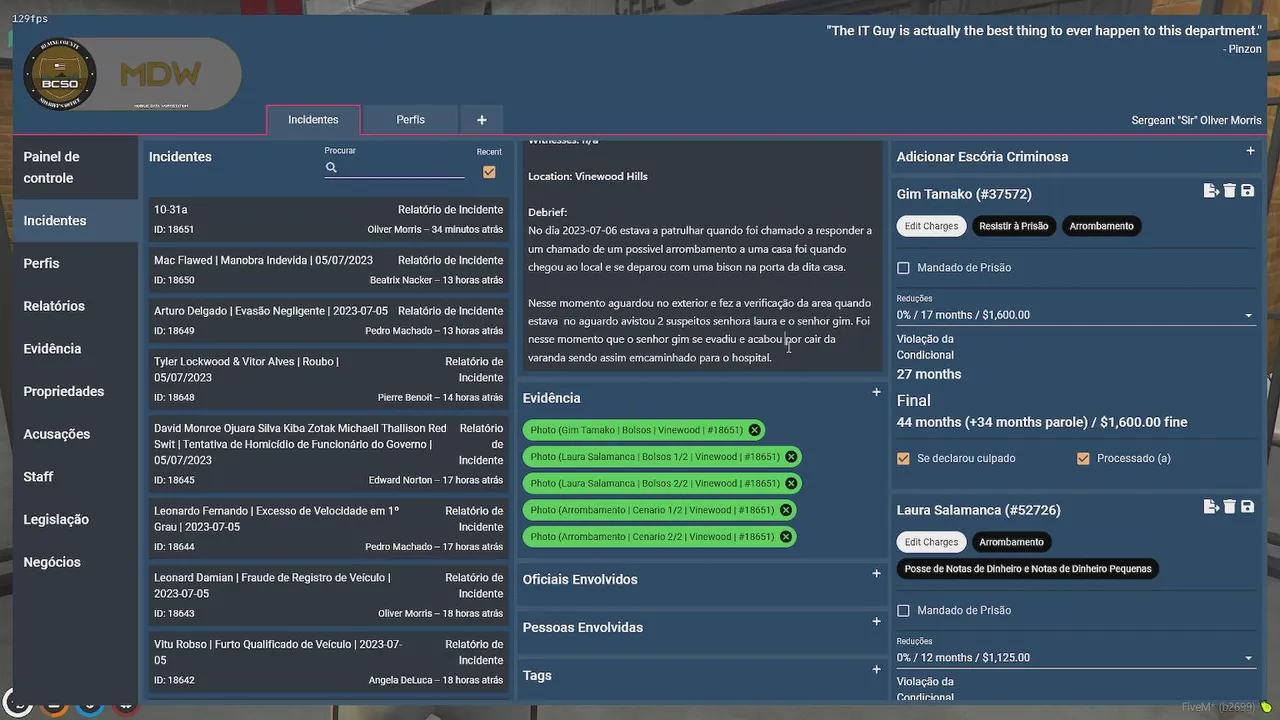
Task: Open Painel de controle in the sidebar
Action: (75, 167)
